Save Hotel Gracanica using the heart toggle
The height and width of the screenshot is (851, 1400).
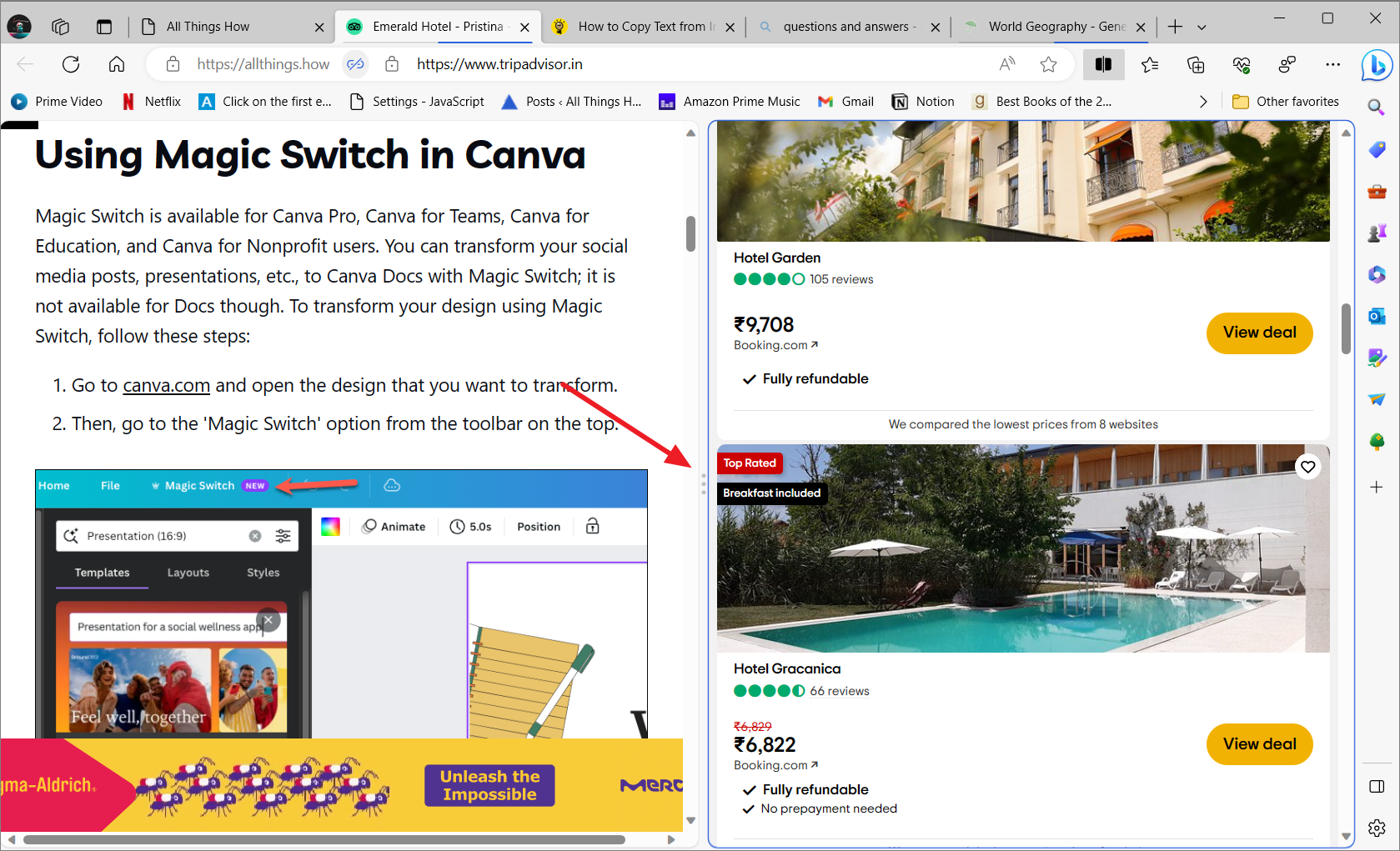(x=1307, y=467)
